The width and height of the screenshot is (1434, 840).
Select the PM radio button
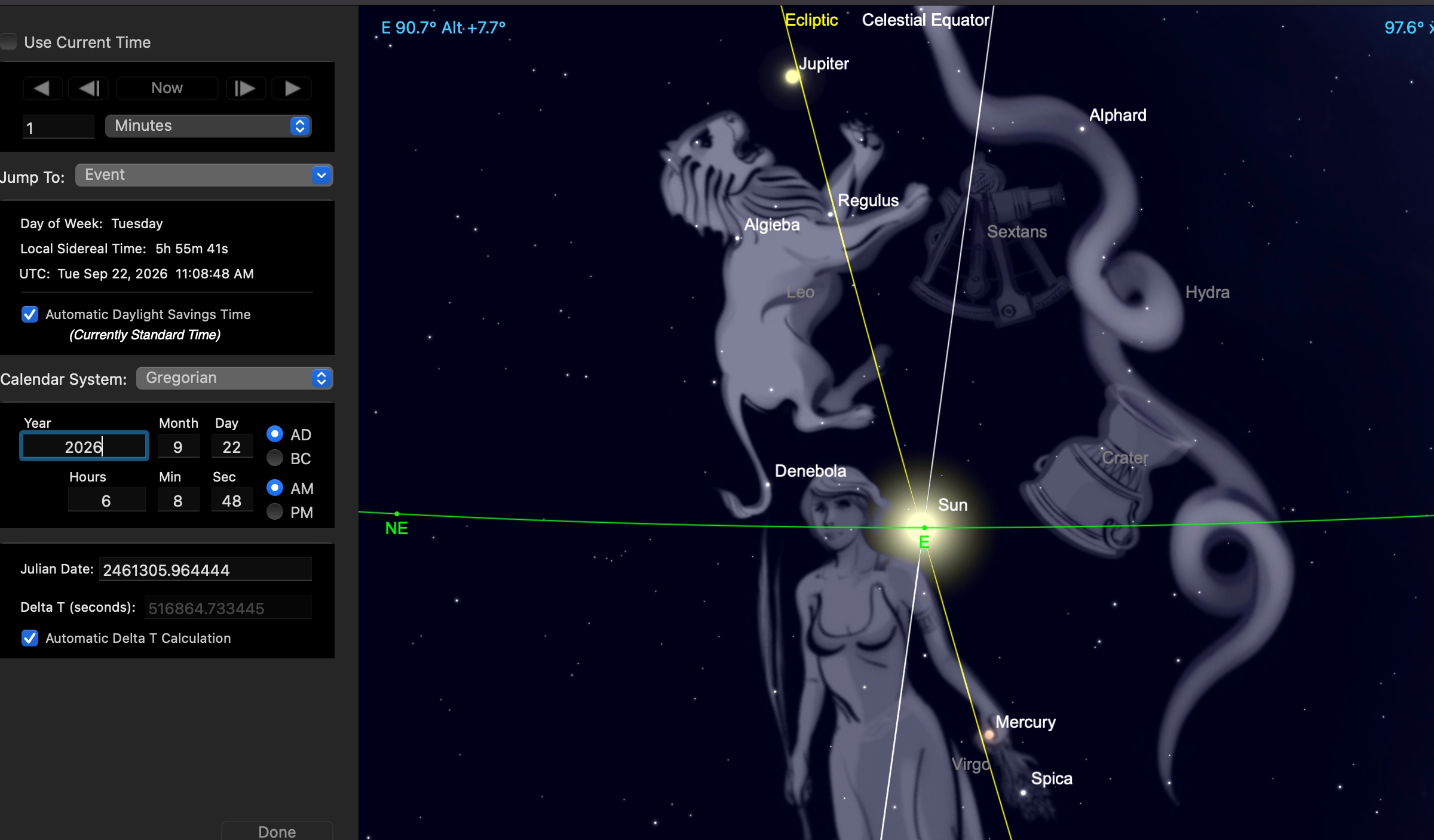coord(275,512)
